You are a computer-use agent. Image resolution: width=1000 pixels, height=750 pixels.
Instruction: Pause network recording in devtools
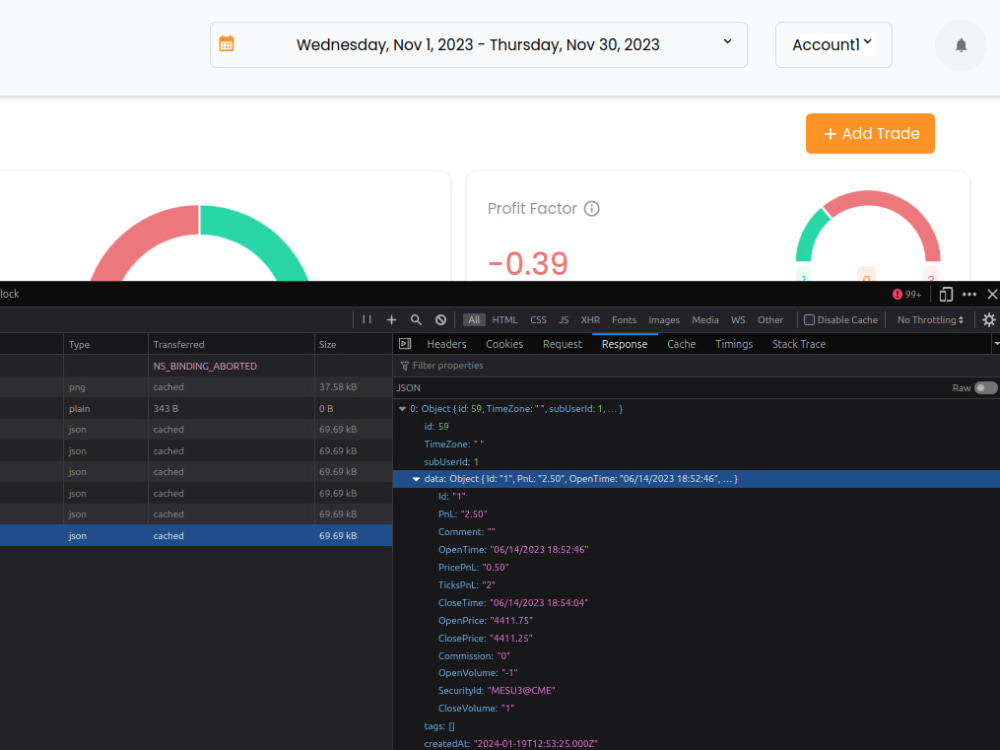point(367,320)
